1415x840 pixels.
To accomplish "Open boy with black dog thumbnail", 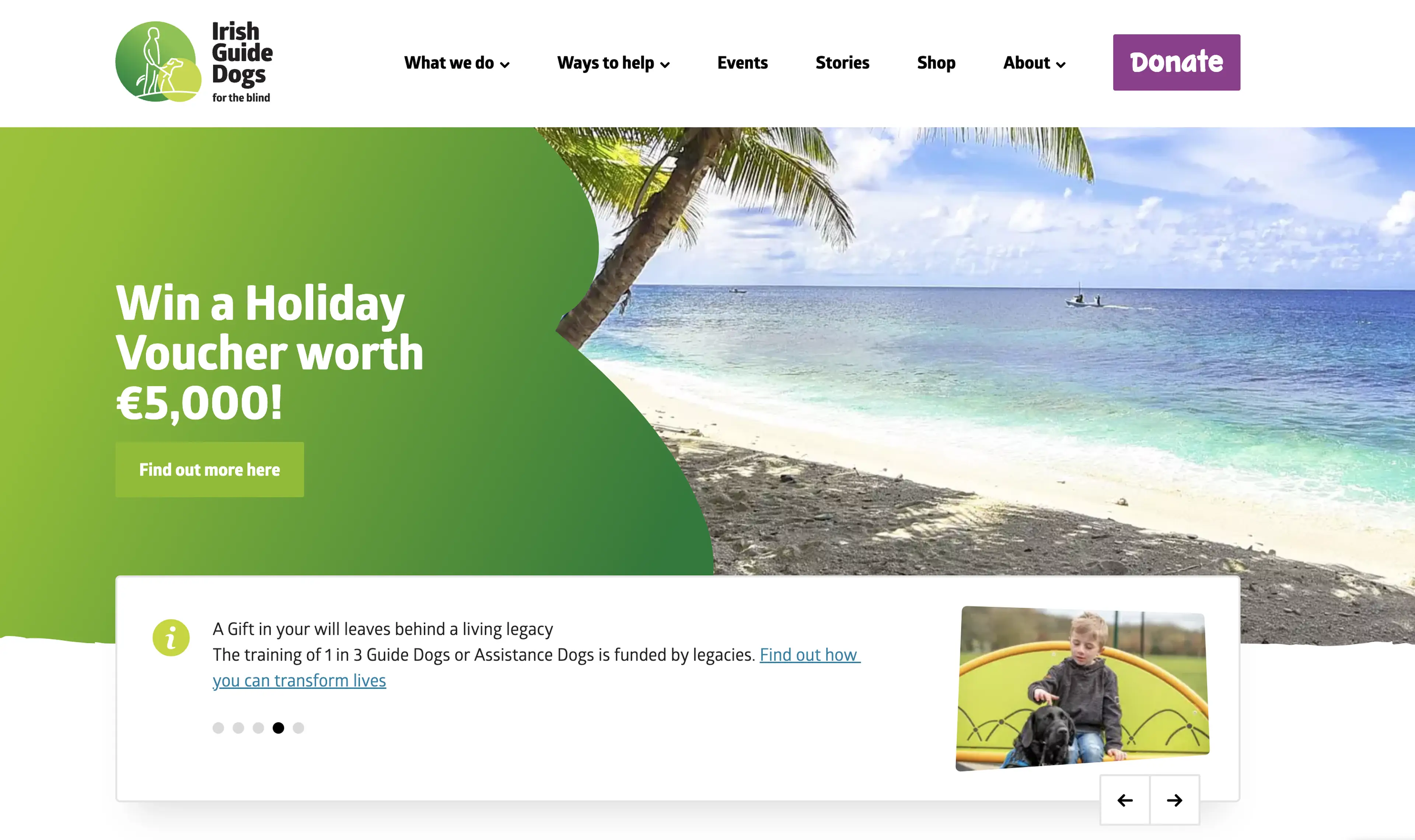I will [1082, 688].
